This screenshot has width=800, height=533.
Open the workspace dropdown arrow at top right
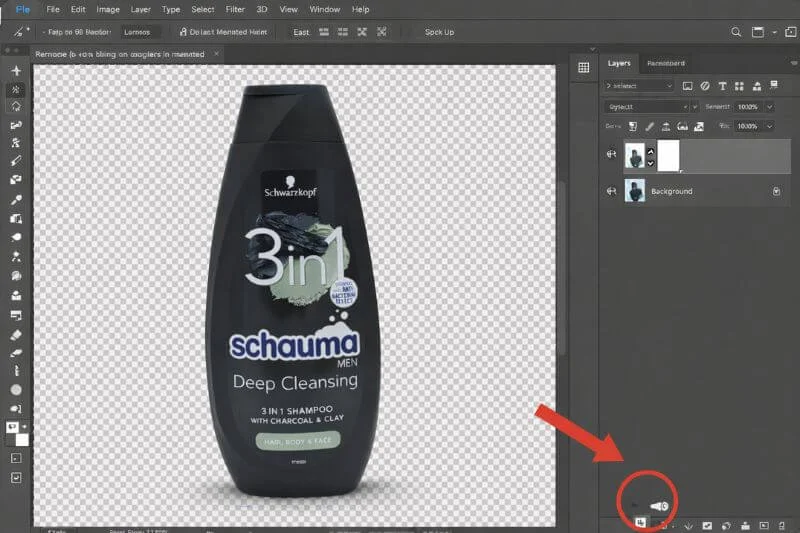774,32
